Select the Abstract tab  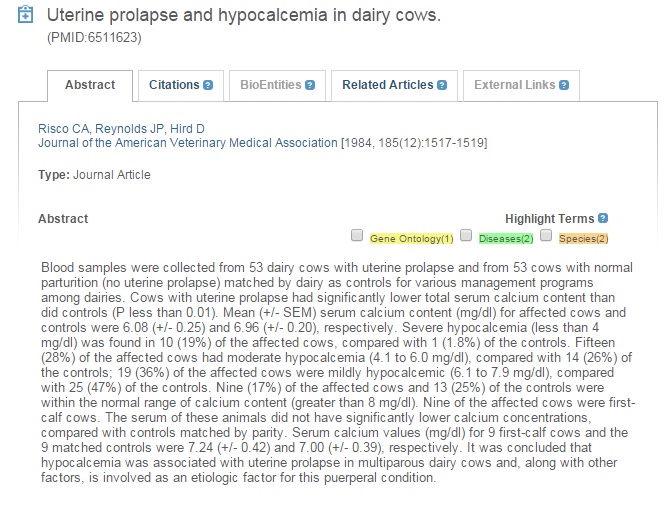point(90,85)
